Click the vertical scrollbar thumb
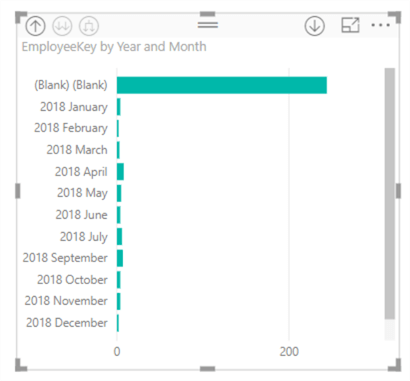This screenshot has height=381, width=410. point(390,194)
